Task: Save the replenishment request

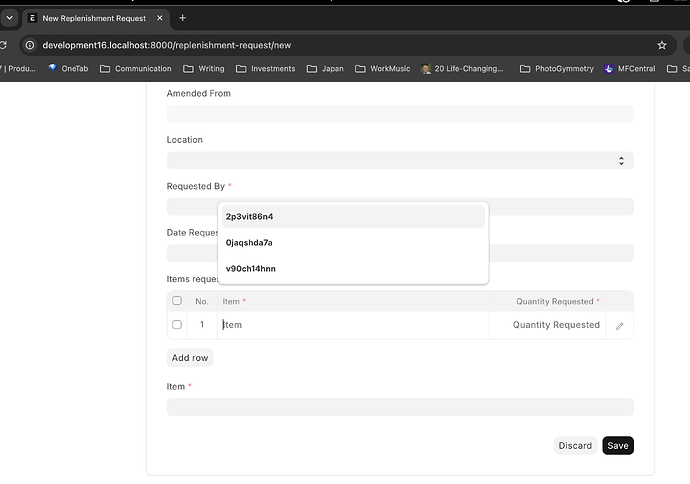Action: click(618, 446)
